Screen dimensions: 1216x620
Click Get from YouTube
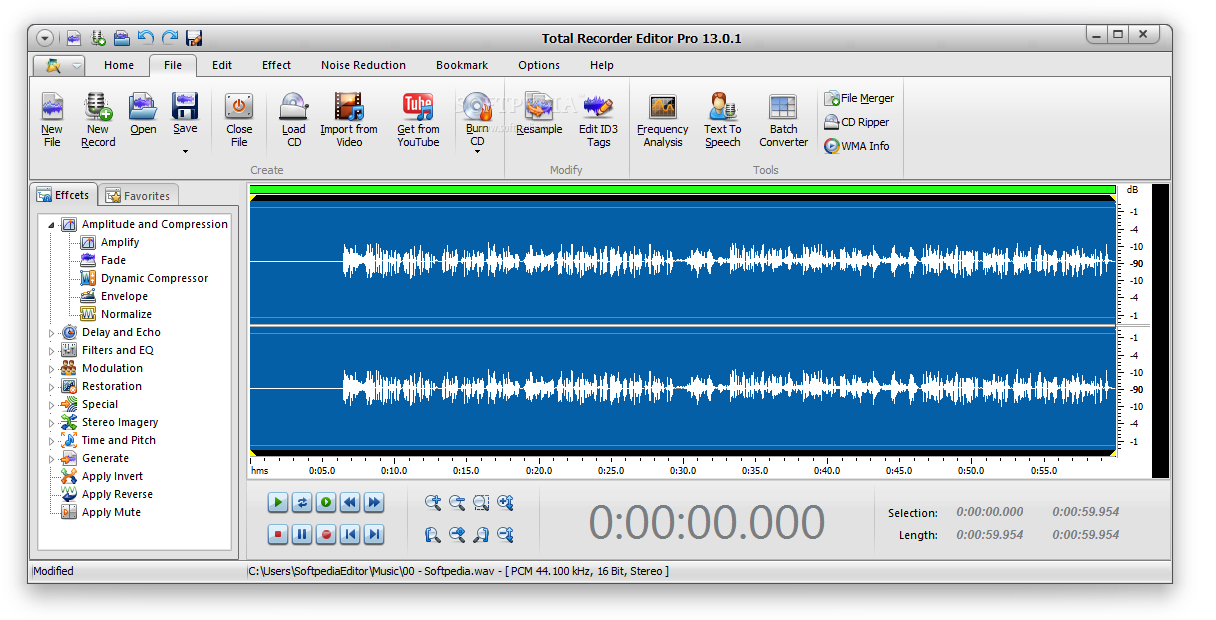pos(418,120)
